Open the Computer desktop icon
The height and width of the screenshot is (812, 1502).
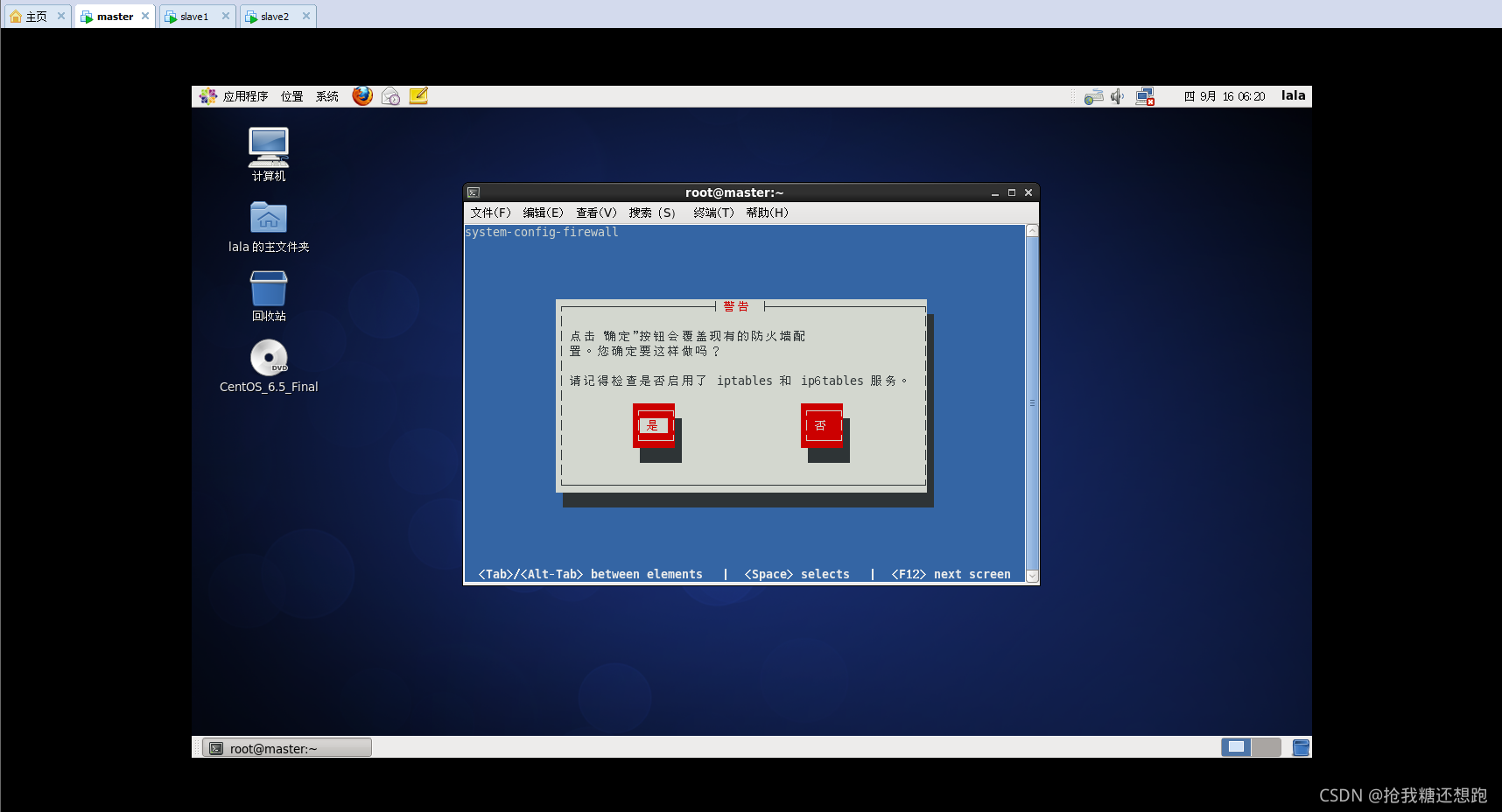pos(269,155)
